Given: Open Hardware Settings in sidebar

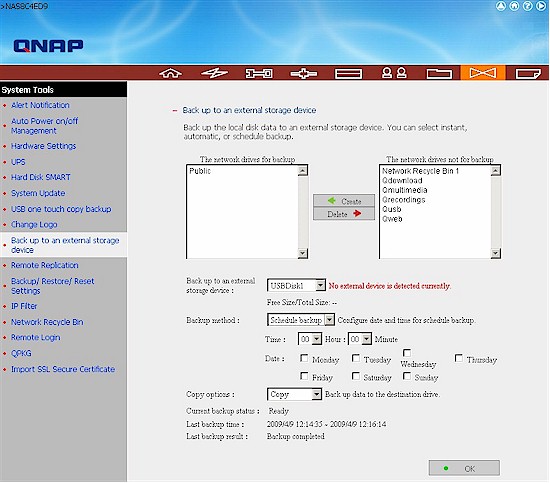Looking at the screenshot, I should [43, 146].
